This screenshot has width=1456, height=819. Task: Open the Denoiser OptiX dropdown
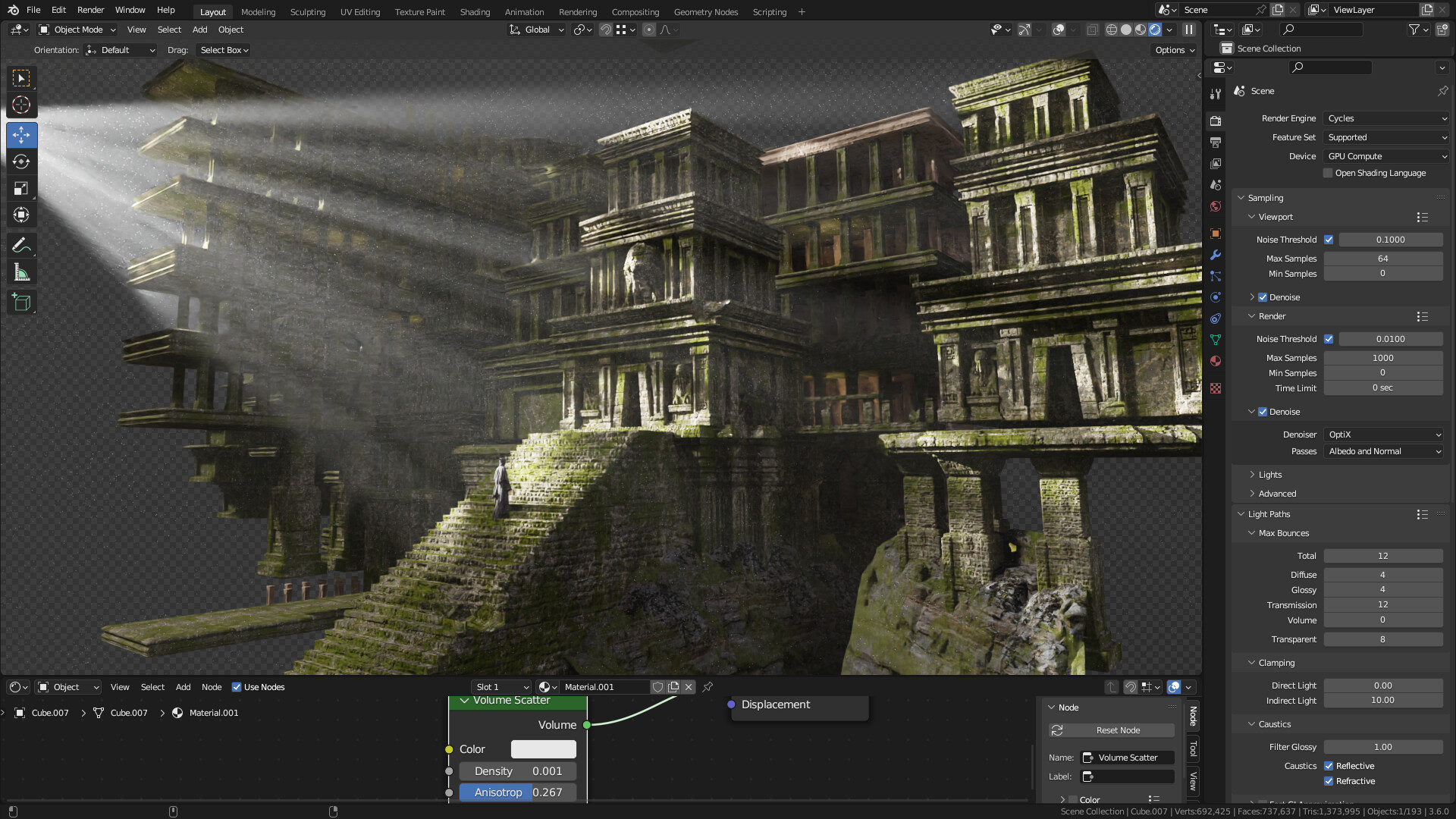1384,435
